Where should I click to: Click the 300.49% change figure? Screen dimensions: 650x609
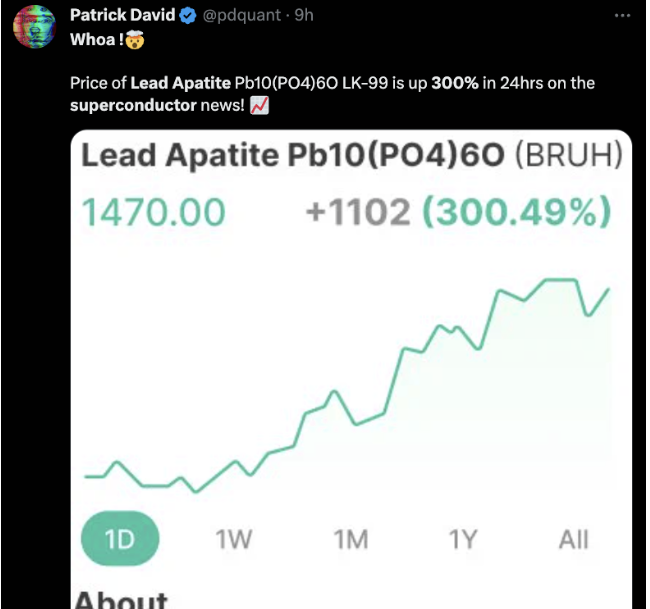[517, 212]
